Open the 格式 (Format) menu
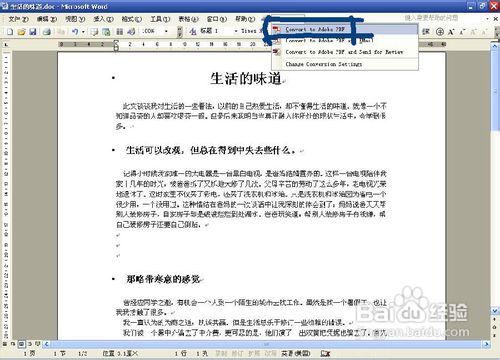Screen dimensions: 500x360 (x=132, y=19)
